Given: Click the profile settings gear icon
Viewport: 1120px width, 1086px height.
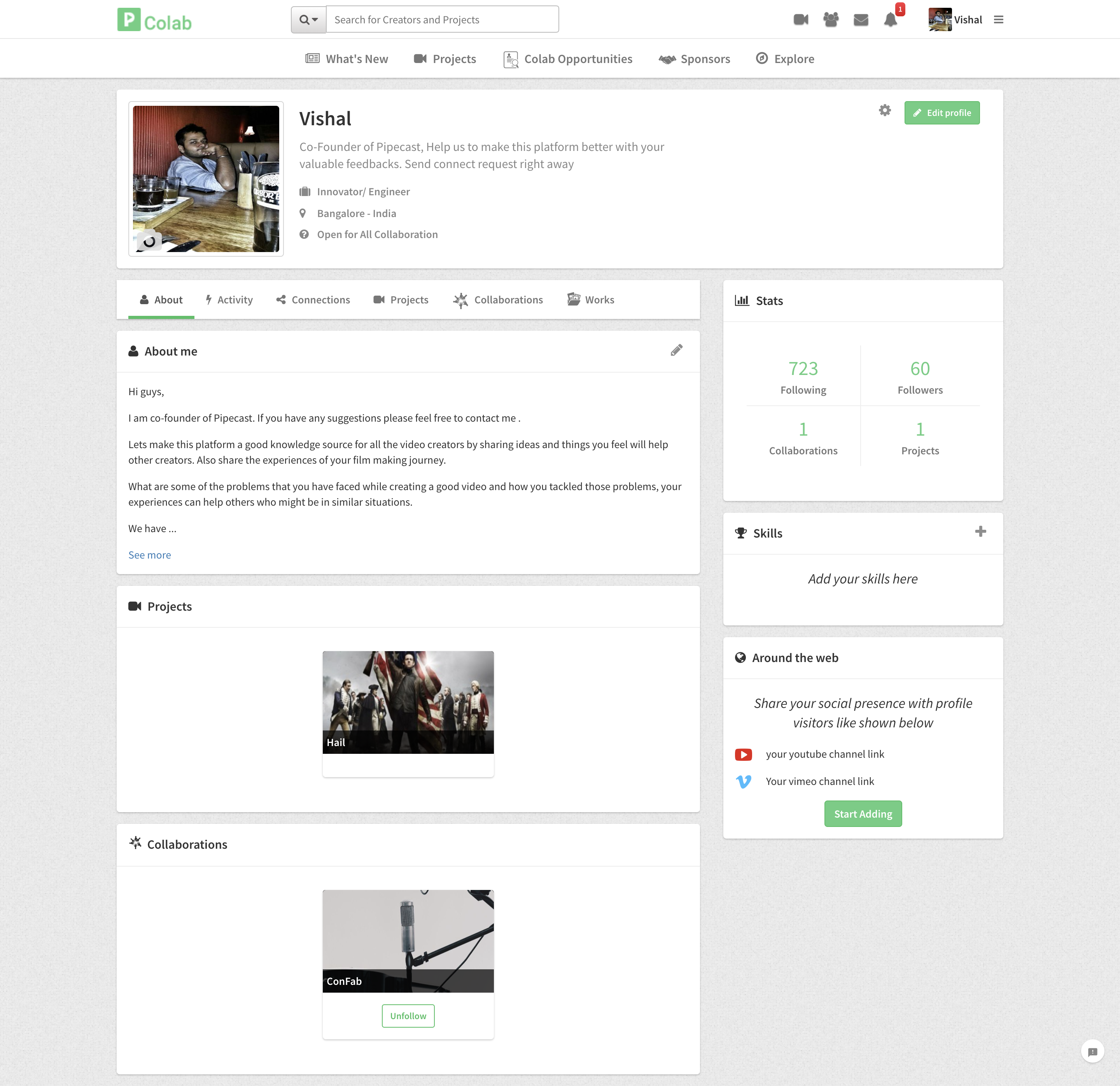Looking at the screenshot, I should [884, 111].
